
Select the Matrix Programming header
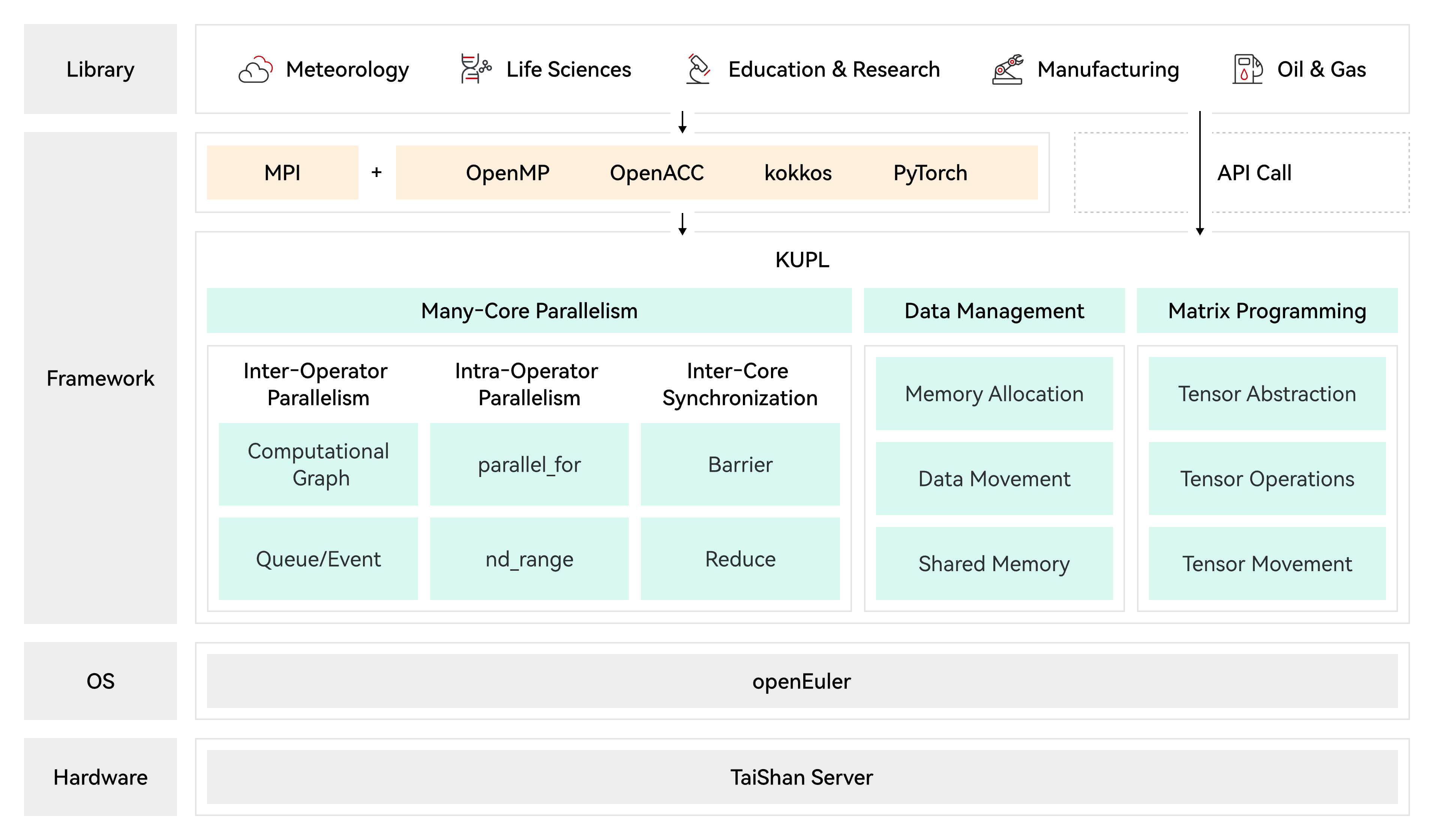pos(1267,311)
